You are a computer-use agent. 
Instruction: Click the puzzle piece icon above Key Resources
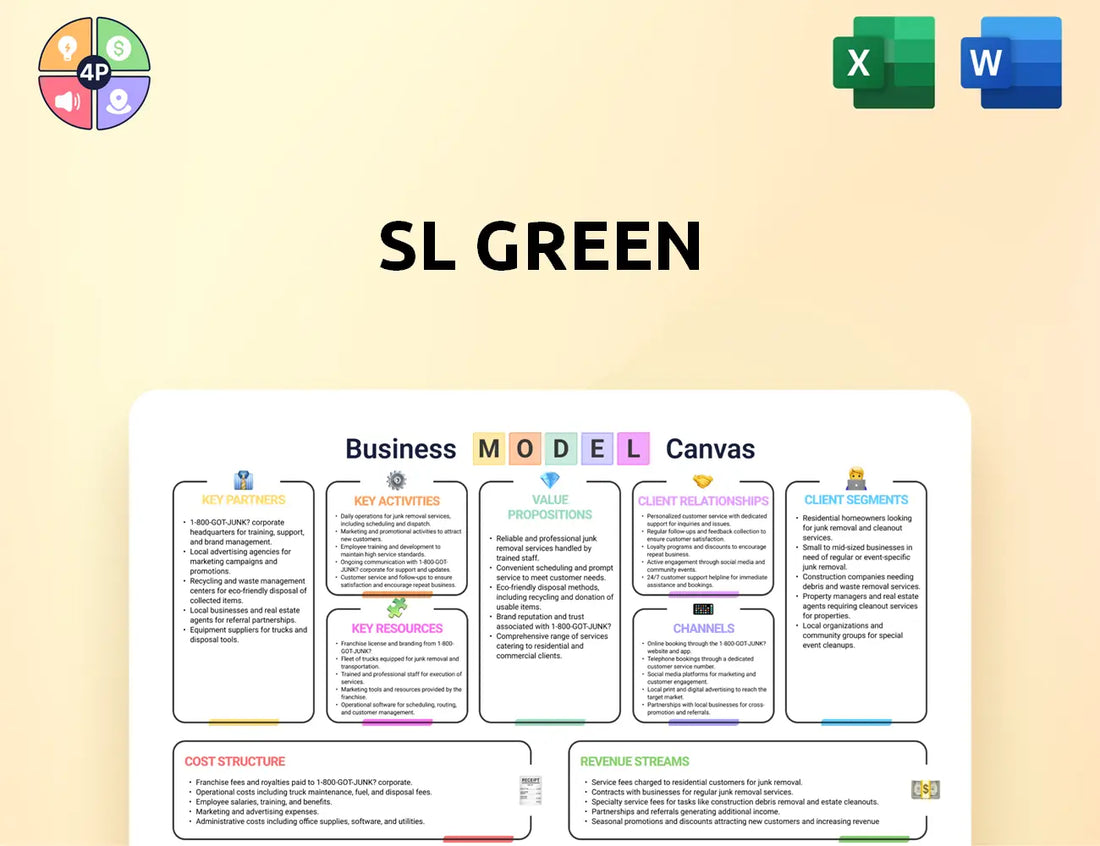(397, 607)
